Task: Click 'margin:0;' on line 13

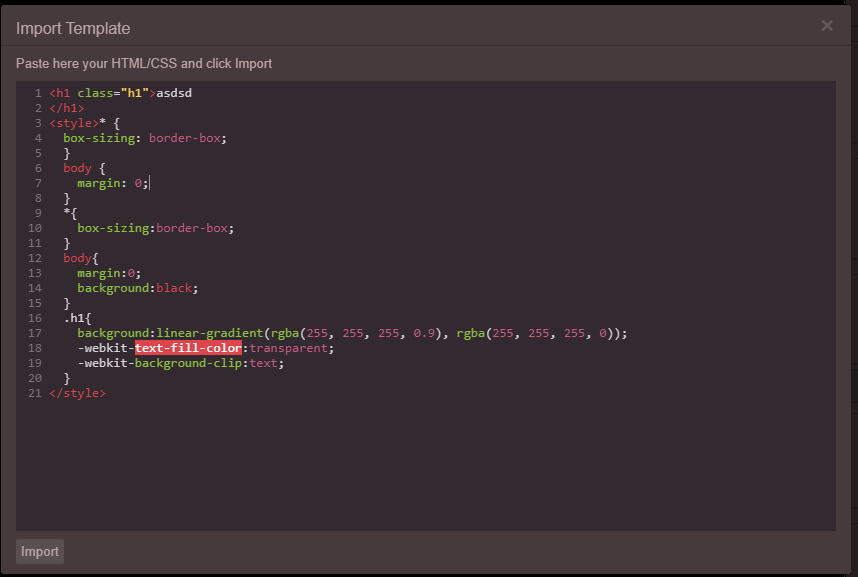Action: tap(109, 273)
